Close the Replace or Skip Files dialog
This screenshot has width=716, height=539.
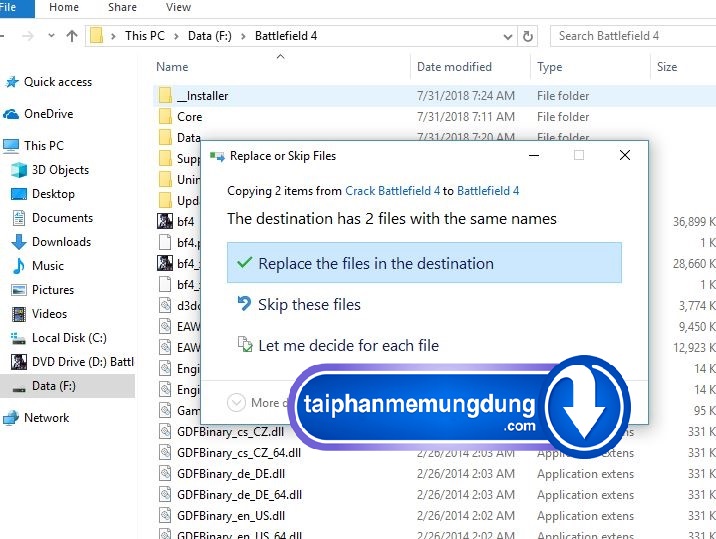tap(625, 155)
